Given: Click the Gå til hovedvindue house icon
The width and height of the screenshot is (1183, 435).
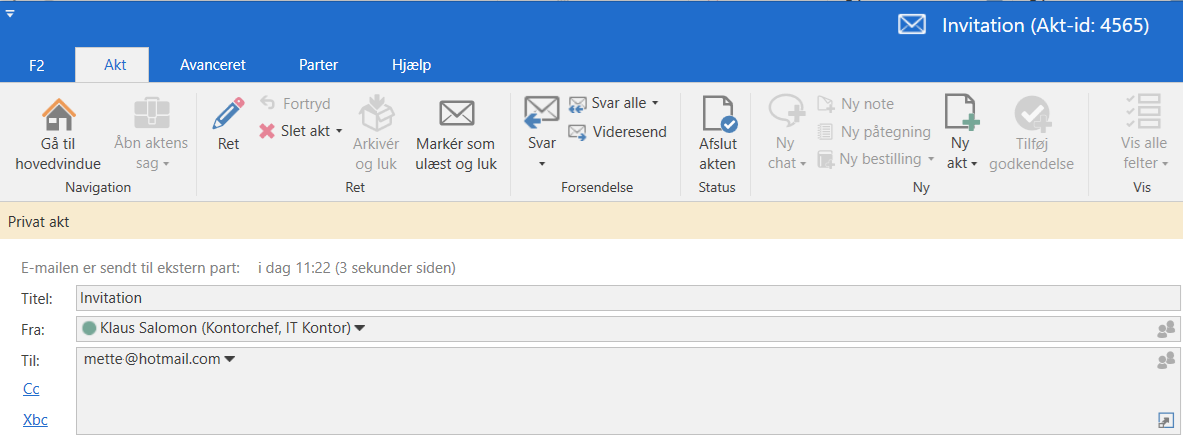Looking at the screenshot, I should 58,114.
